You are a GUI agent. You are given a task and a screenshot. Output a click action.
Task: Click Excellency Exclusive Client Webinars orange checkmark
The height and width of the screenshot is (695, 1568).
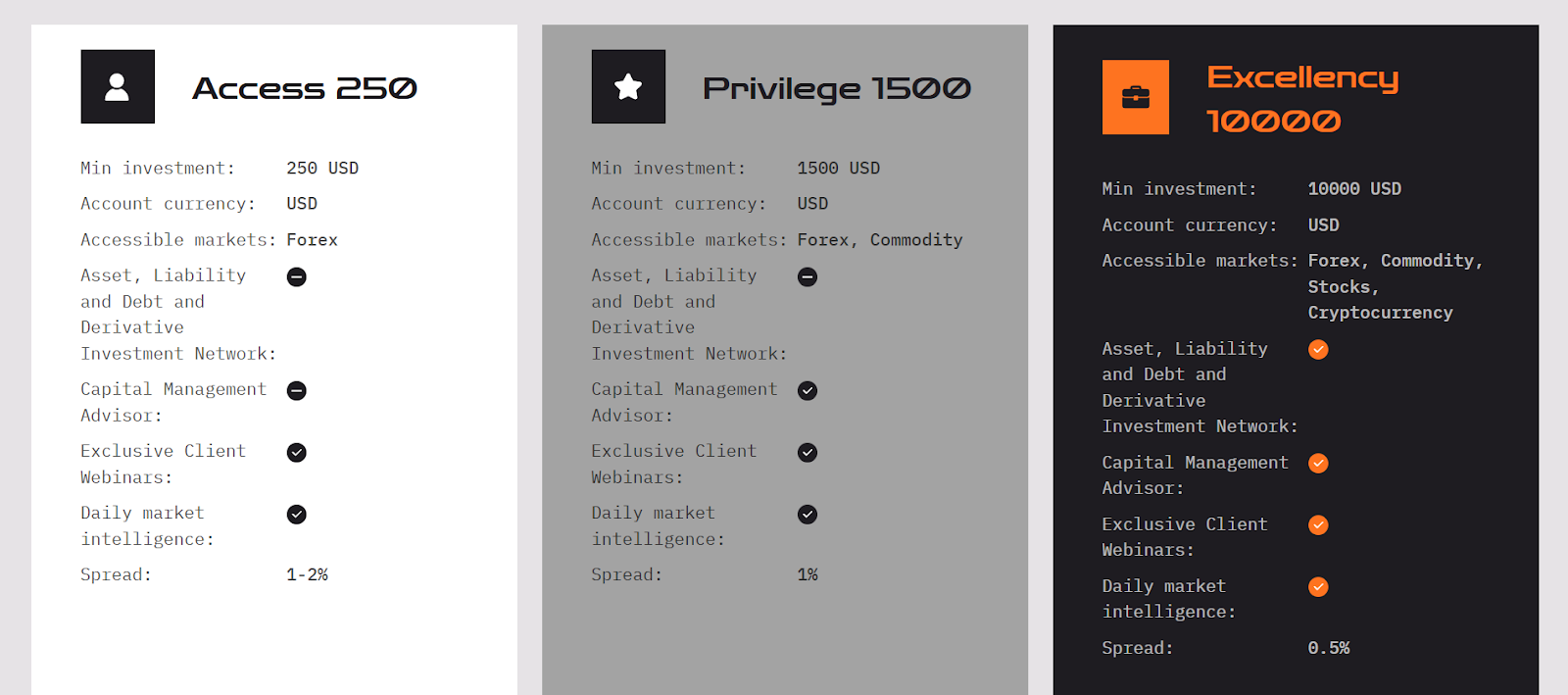[1319, 525]
